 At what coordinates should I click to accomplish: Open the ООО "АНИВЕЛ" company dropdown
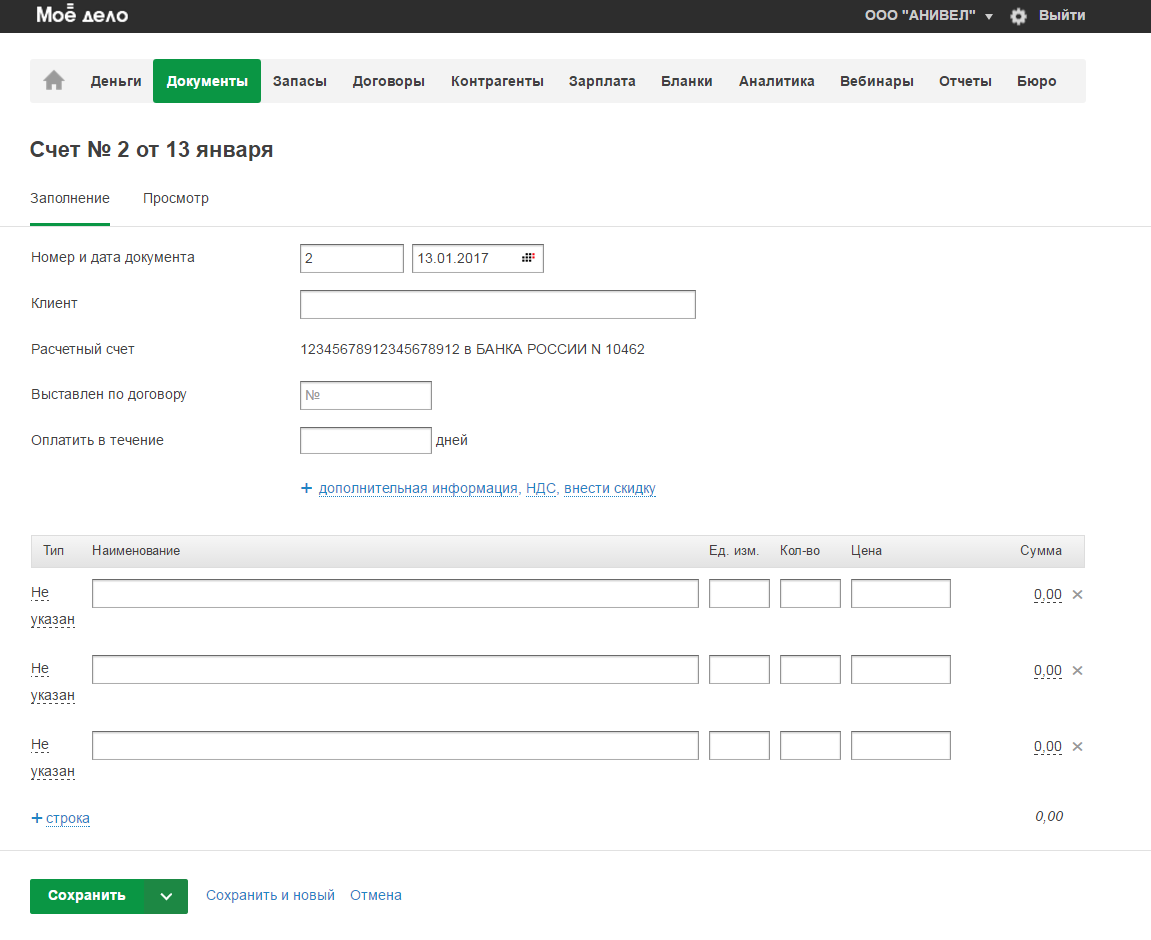(x=928, y=16)
